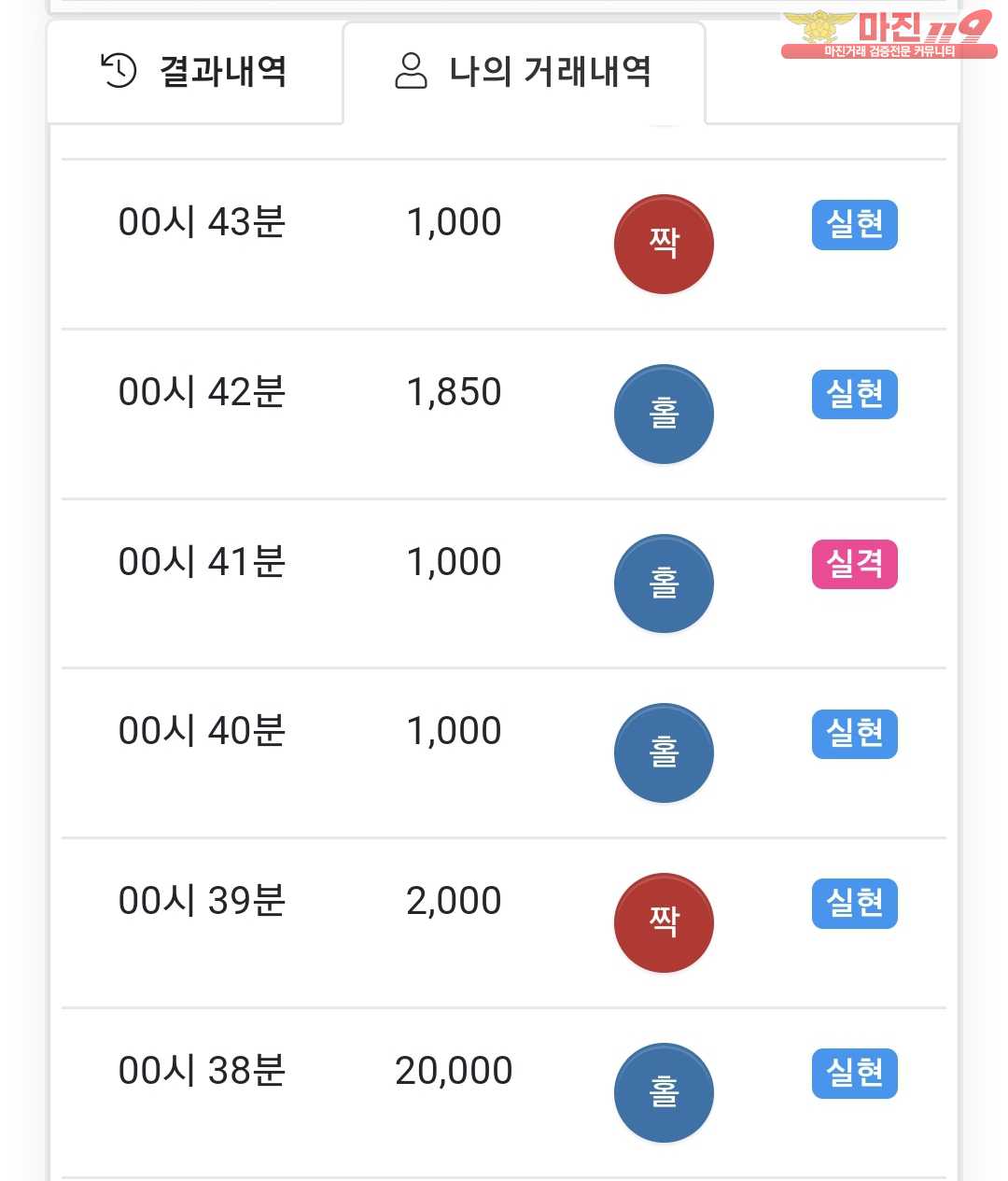Select the 1,850 amount entry
The height and width of the screenshot is (1181, 1008).
[x=454, y=392]
